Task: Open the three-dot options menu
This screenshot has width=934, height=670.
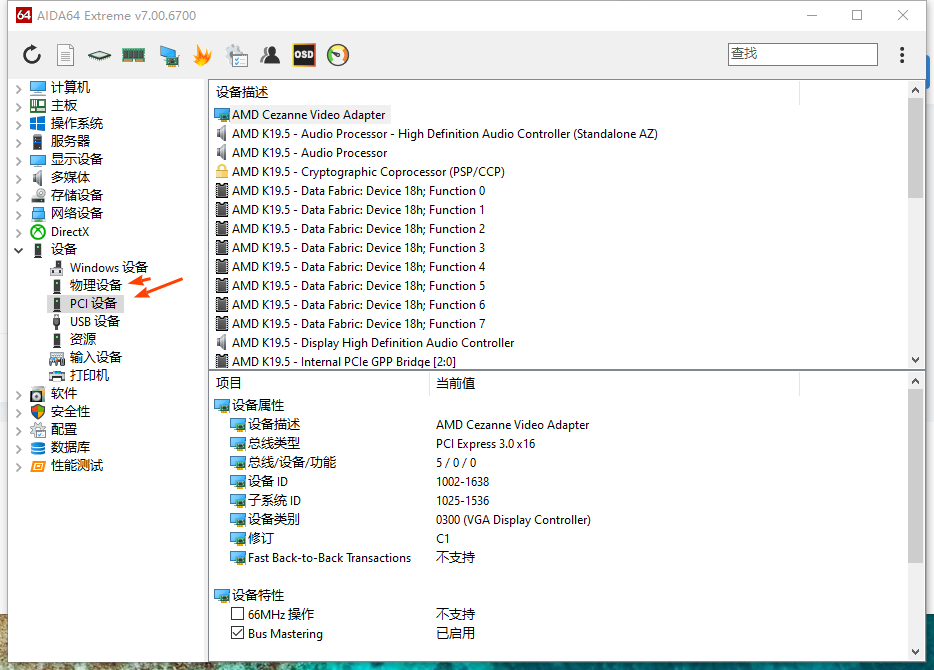Action: coord(902,55)
